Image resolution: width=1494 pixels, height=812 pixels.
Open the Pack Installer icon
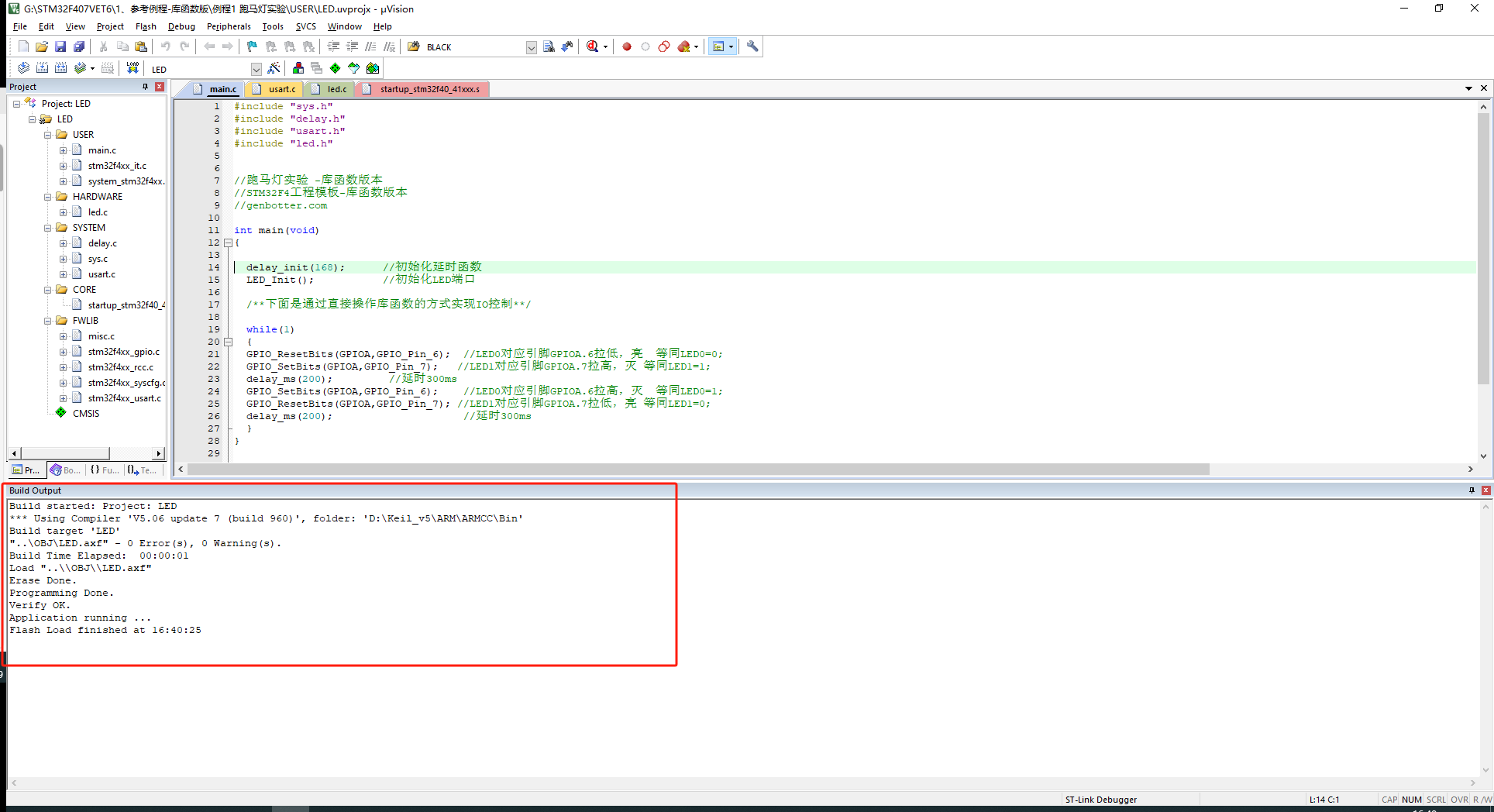coord(373,68)
